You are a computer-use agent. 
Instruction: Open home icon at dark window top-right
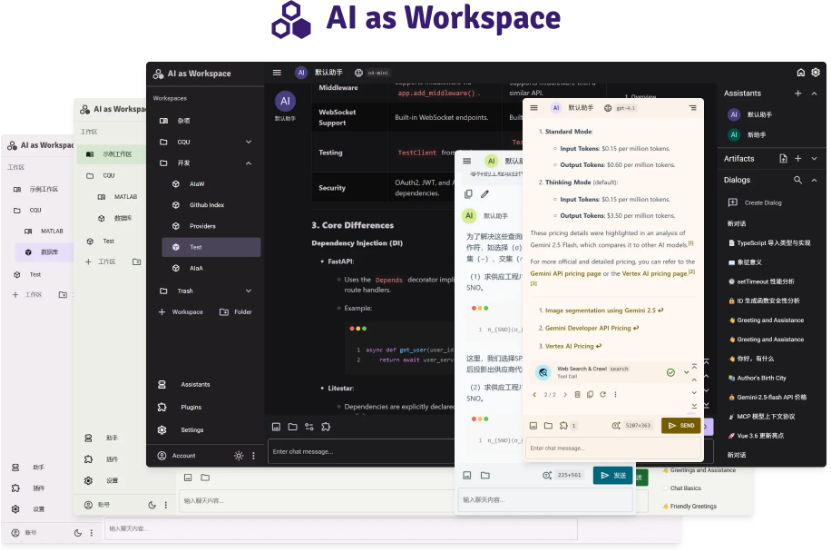[x=801, y=73]
